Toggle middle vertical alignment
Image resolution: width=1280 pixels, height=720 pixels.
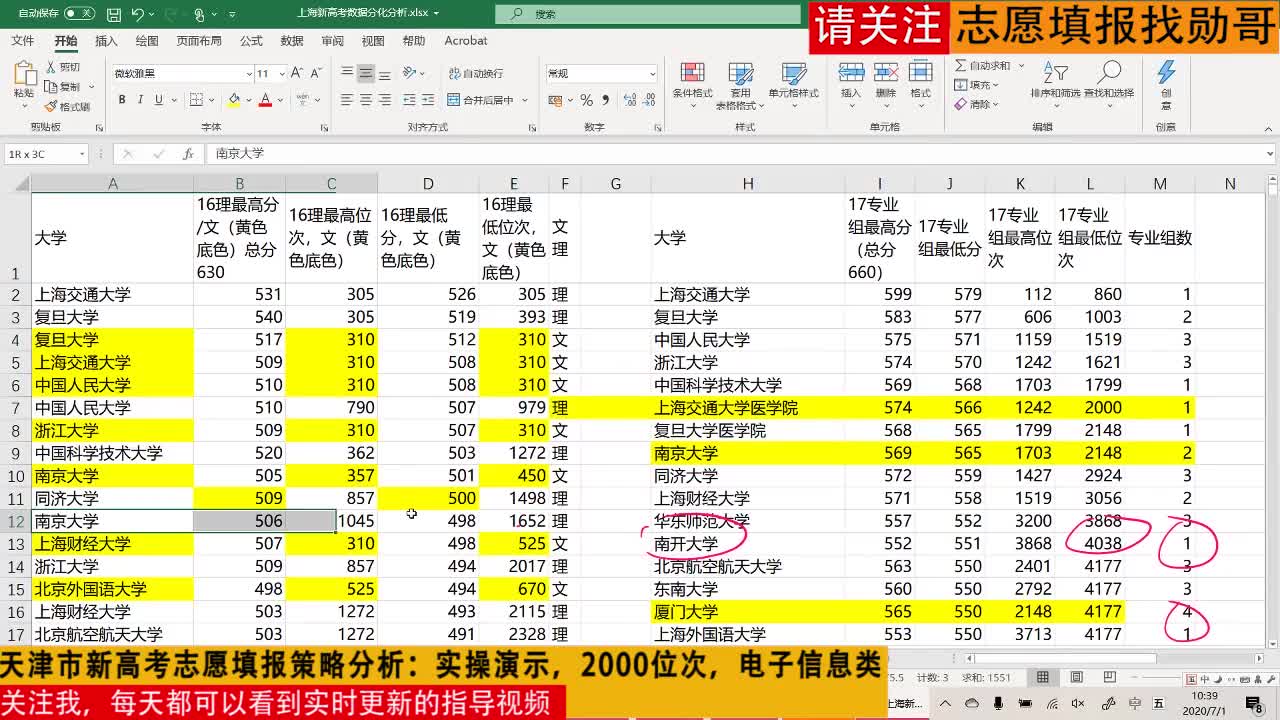(x=366, y=74)
